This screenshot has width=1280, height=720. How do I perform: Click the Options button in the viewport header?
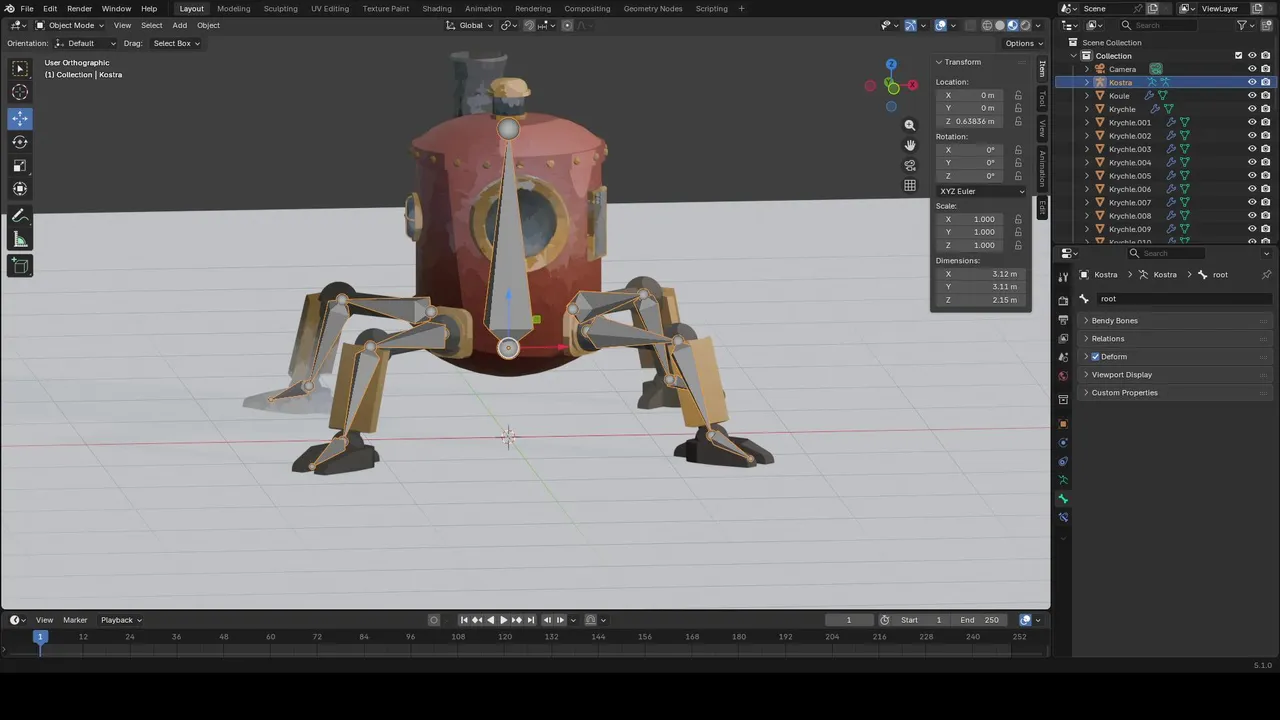pos(1022,43)
